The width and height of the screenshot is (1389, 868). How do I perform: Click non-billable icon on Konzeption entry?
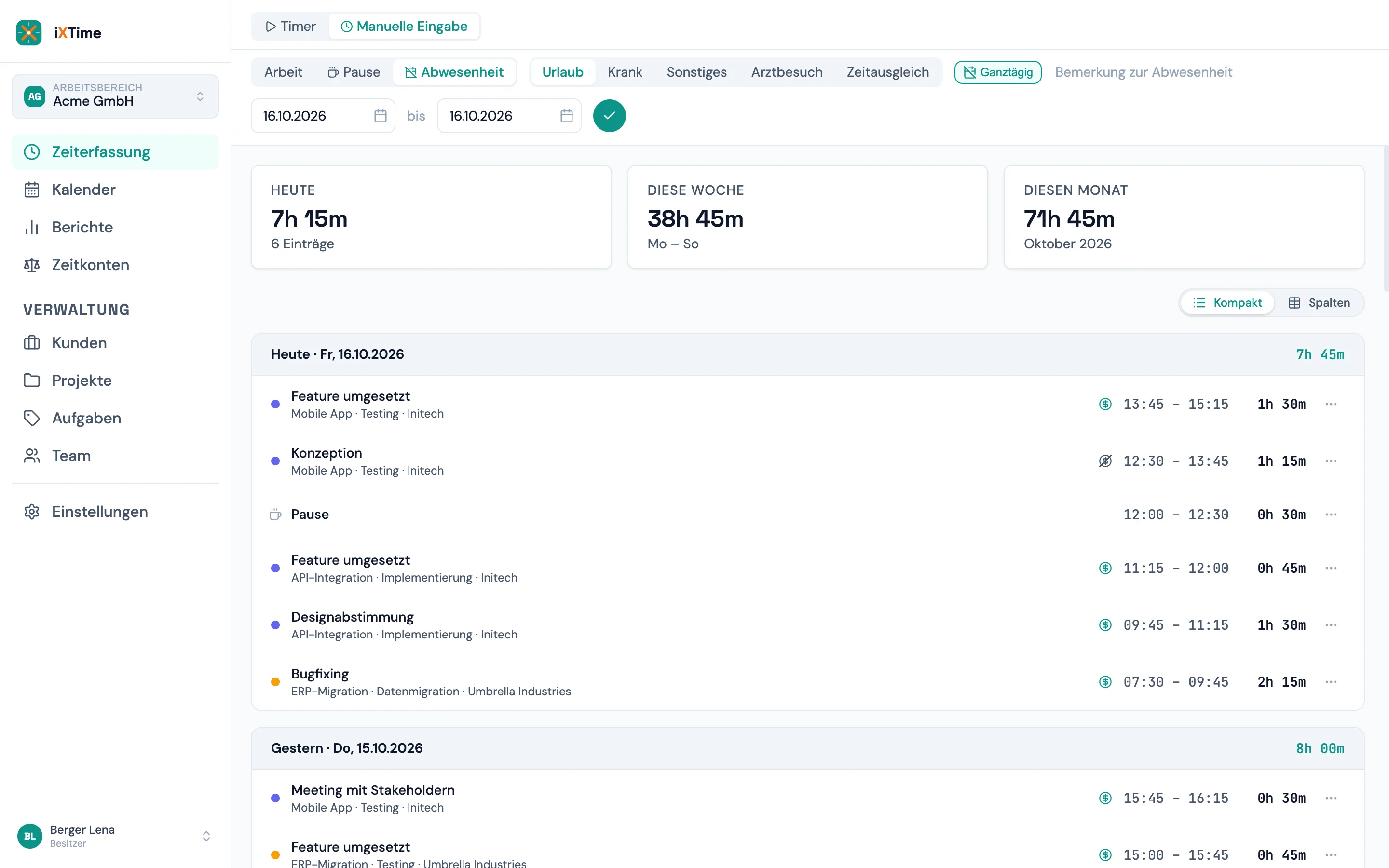1105,461
